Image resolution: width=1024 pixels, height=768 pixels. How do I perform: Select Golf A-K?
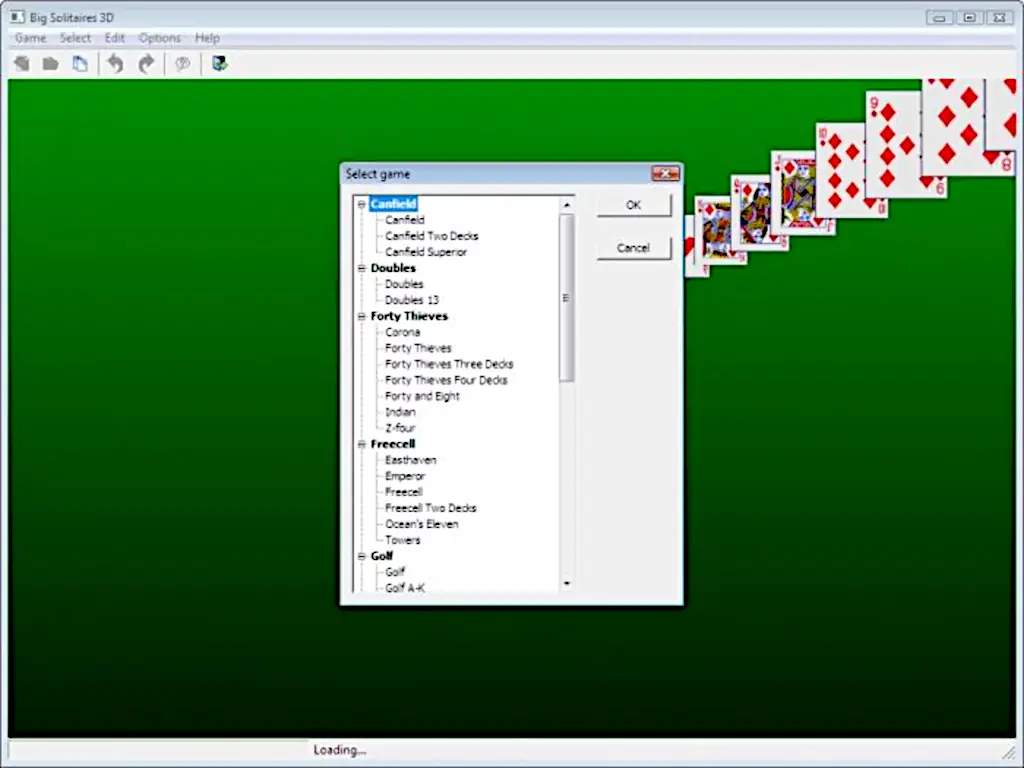pyautogui.click(x=405, y=588)
